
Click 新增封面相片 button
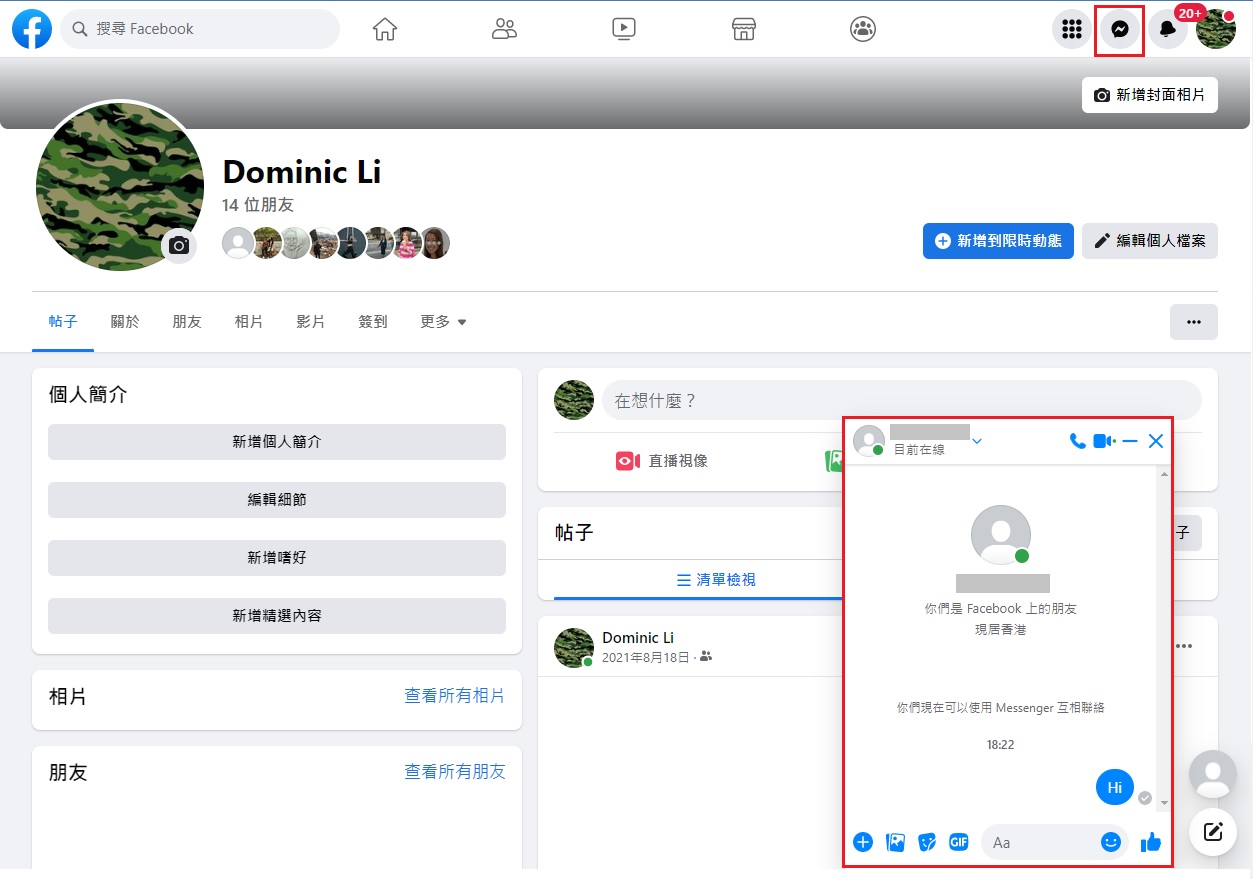pos(1150,95)
